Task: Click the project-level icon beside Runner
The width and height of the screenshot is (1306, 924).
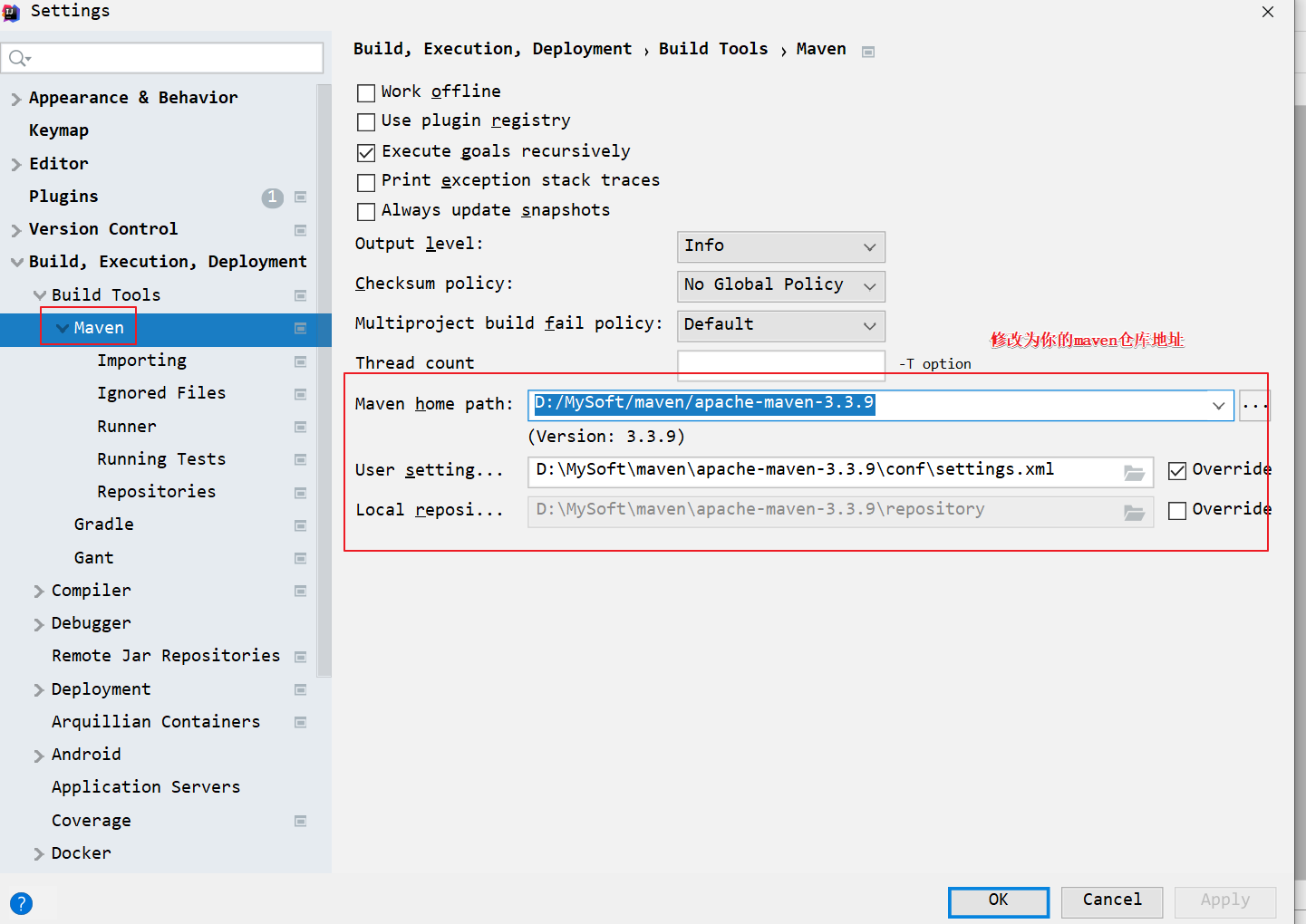Action: coord(301,427)
